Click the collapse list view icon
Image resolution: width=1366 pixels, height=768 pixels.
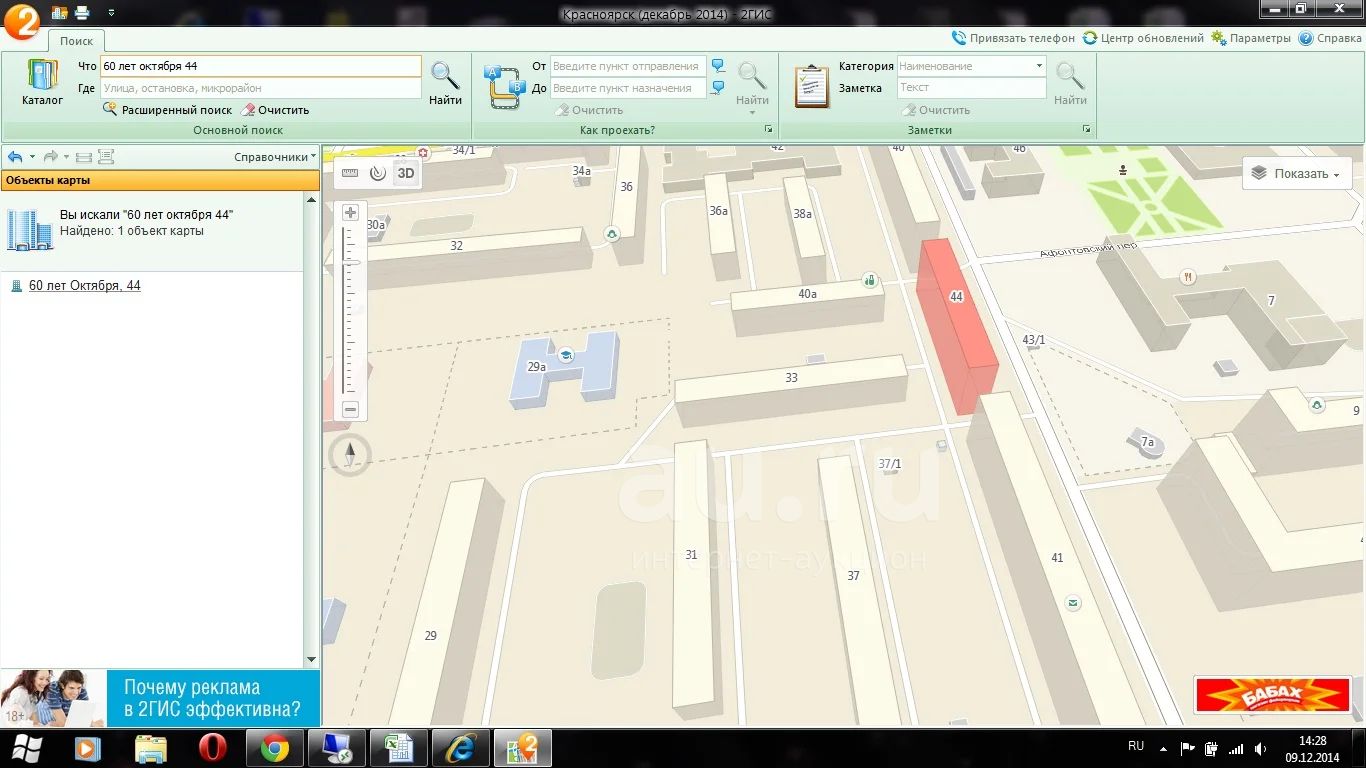[84, 157]
